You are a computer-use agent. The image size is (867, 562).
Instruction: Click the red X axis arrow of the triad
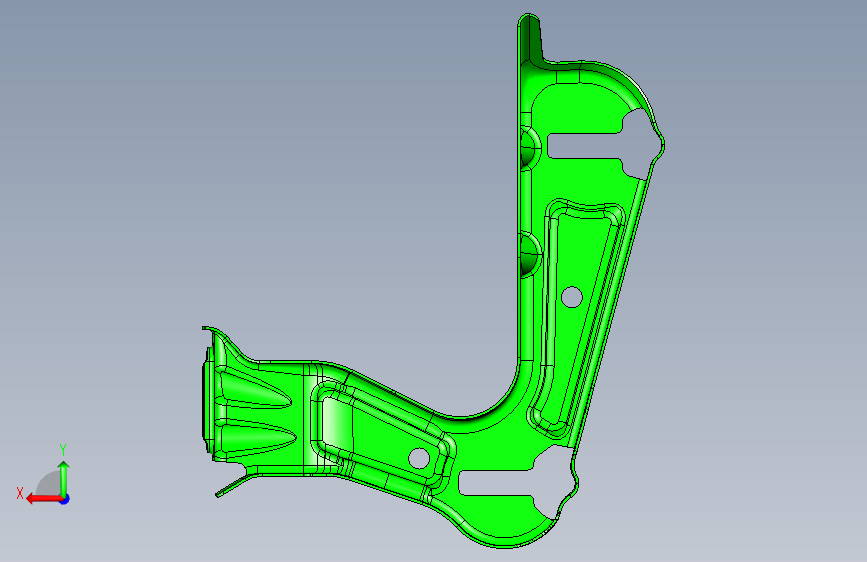[44, 499]
